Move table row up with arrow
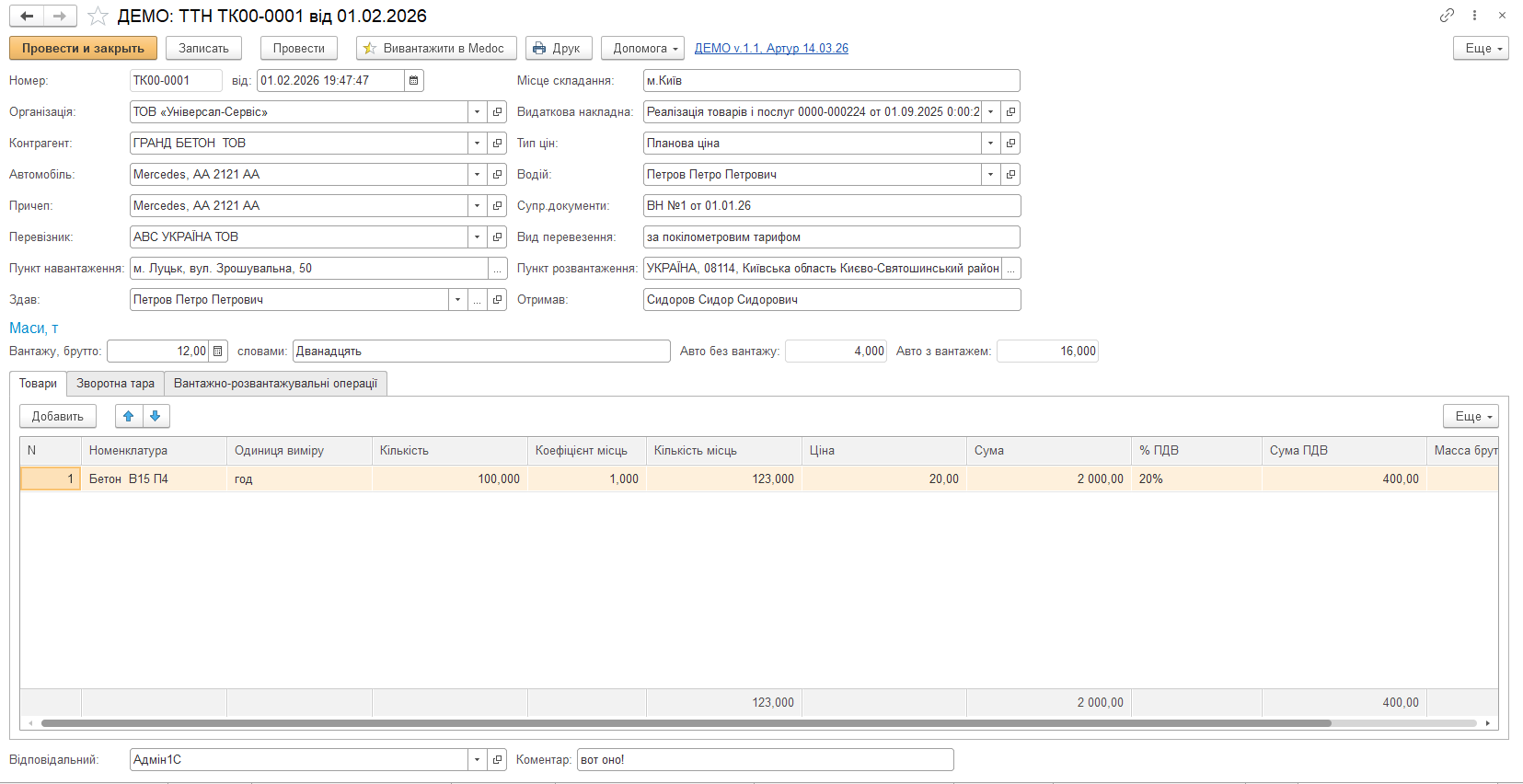The image size is (1523, 784). (129, 417)
